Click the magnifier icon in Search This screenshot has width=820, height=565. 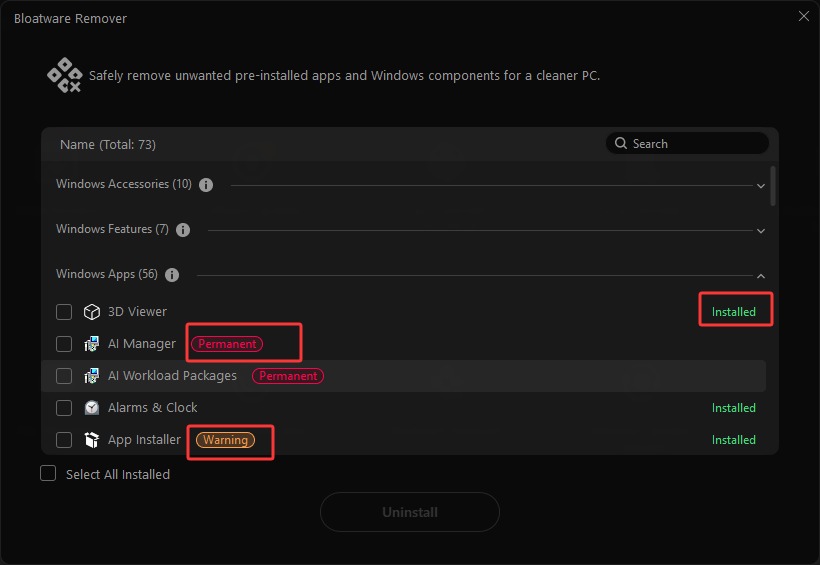(621, 143)
